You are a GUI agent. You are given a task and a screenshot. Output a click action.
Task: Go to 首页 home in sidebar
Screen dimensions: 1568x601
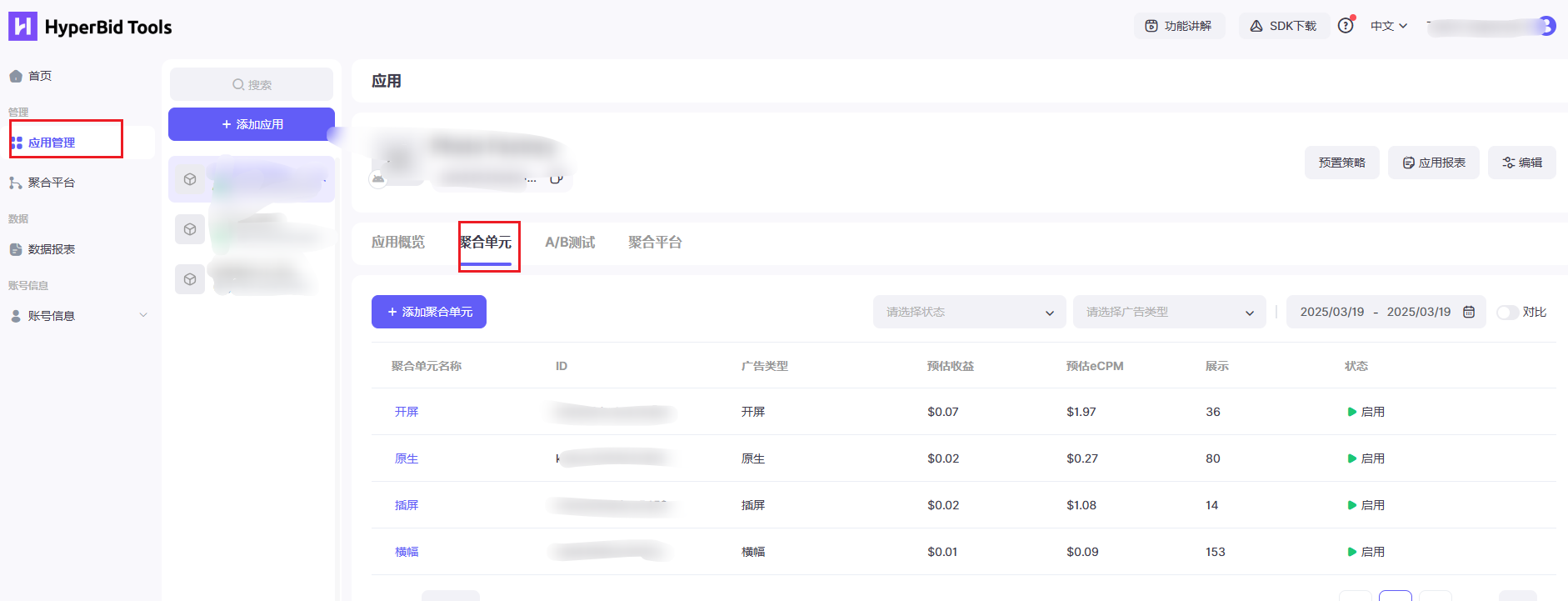[x=40, y=76]
